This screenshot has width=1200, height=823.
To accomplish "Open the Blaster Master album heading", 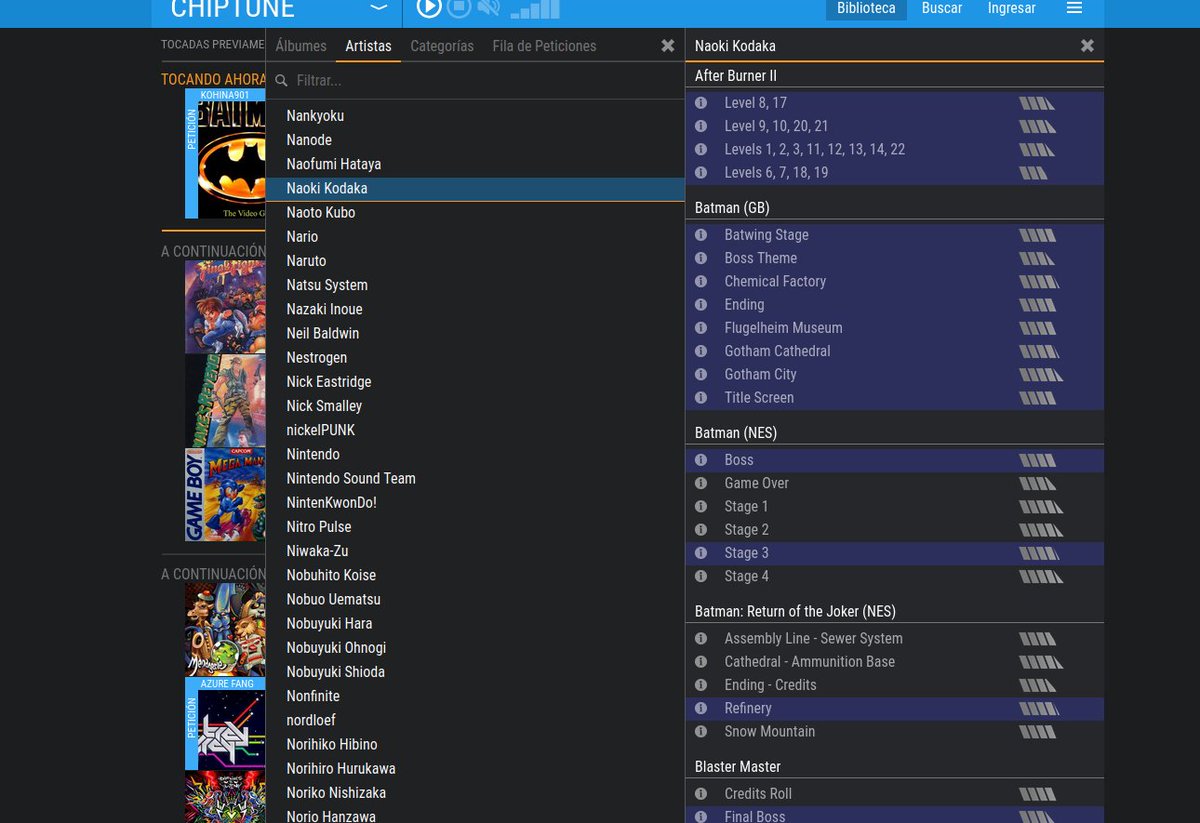I will [738, 767].
